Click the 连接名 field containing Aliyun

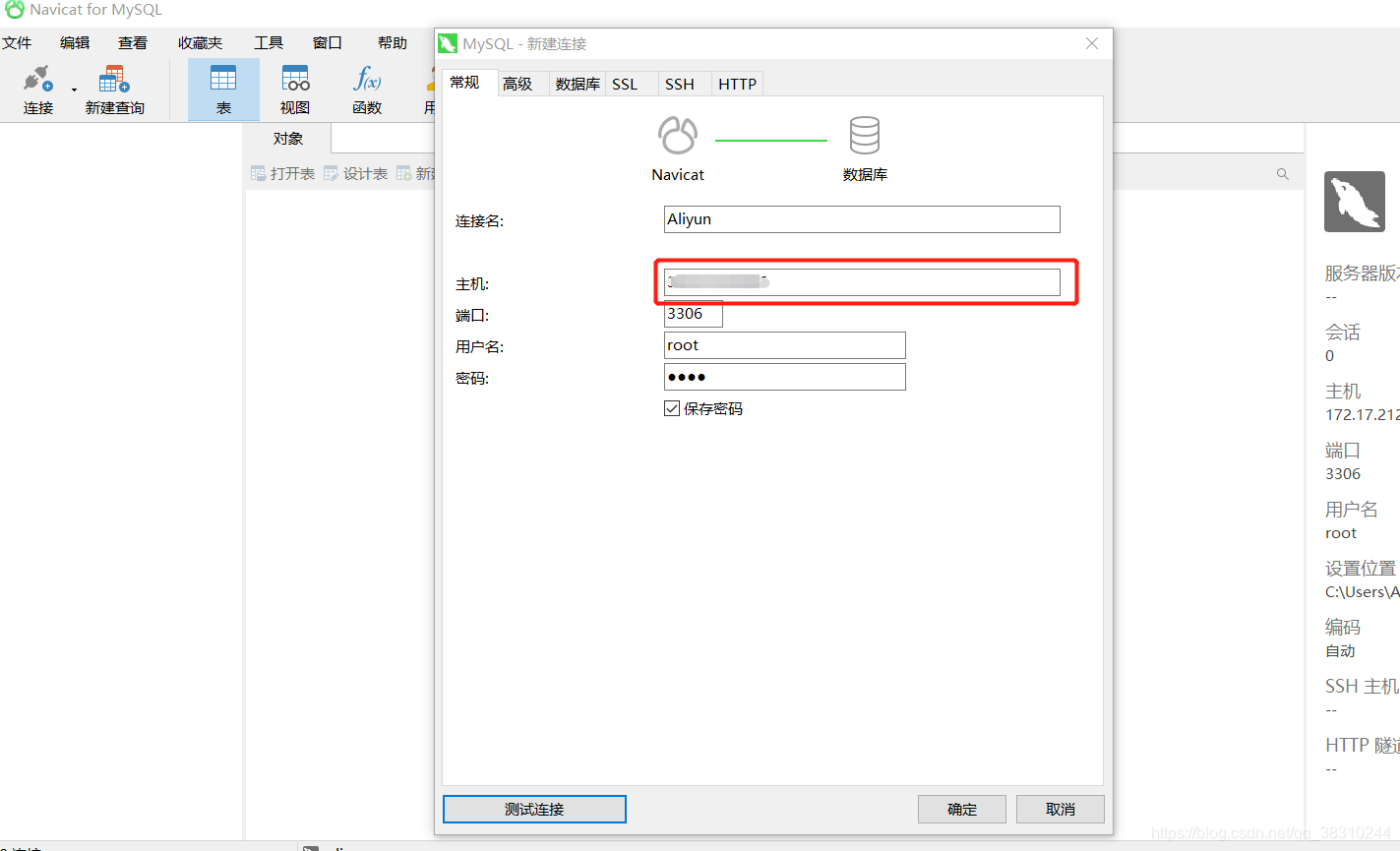tap(862, 219)
